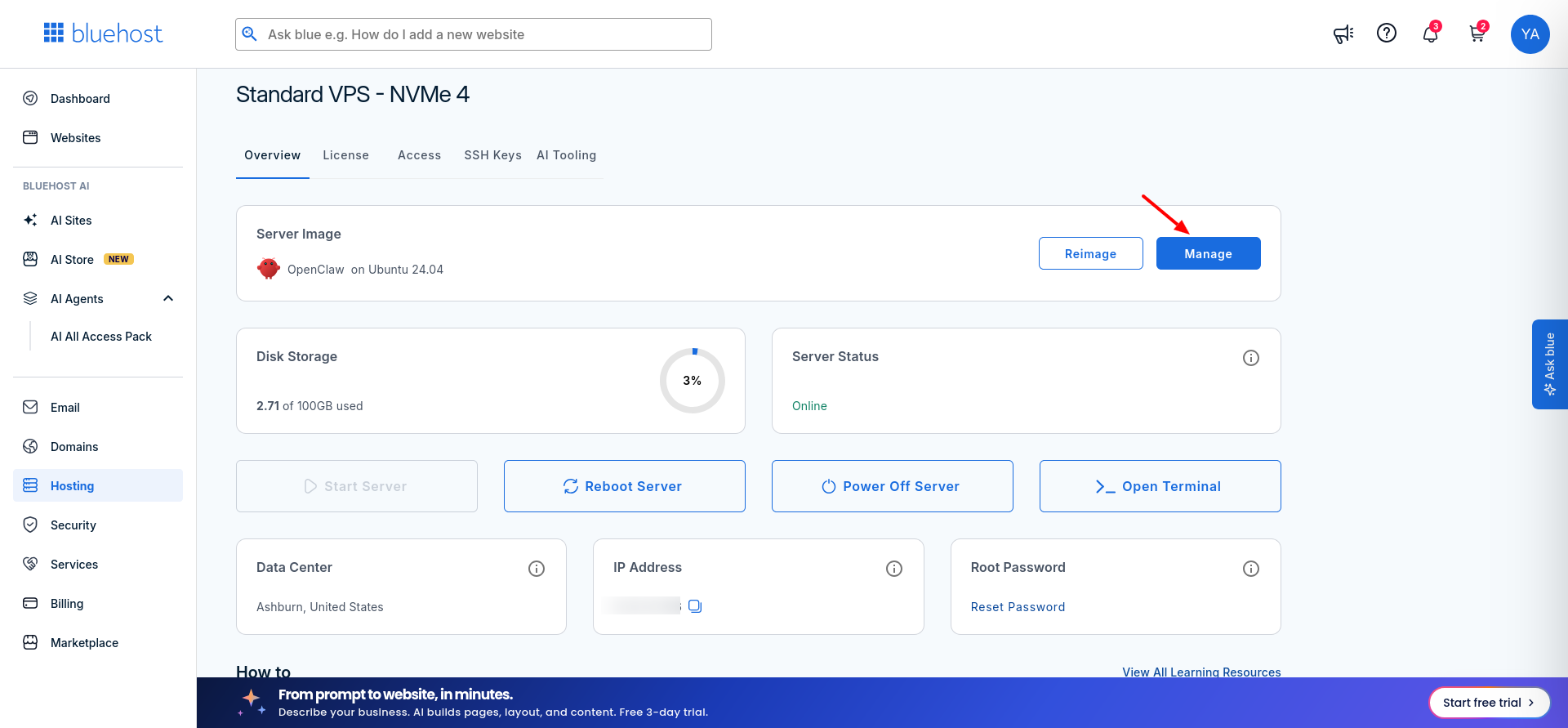
Task: Click the masked IP address value
Action: click(x=642, y=605)
